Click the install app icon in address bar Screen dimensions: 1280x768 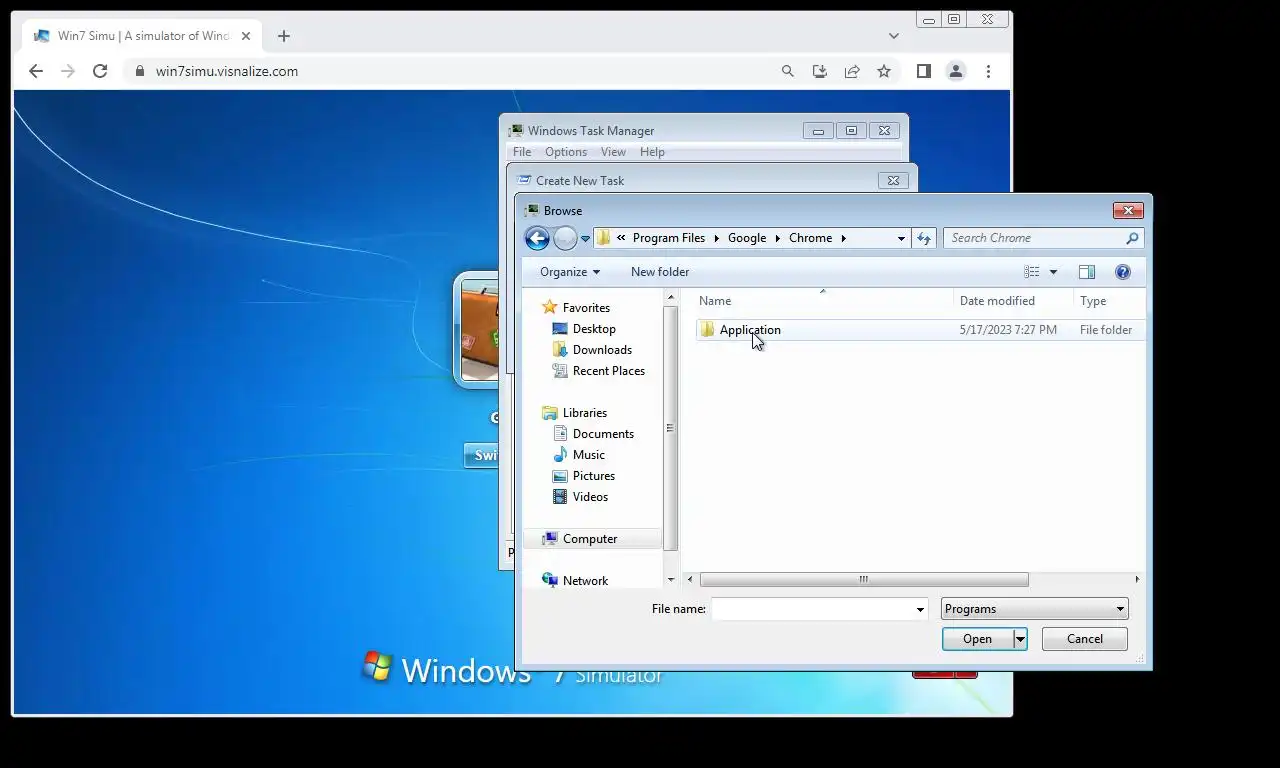(820, 71)
